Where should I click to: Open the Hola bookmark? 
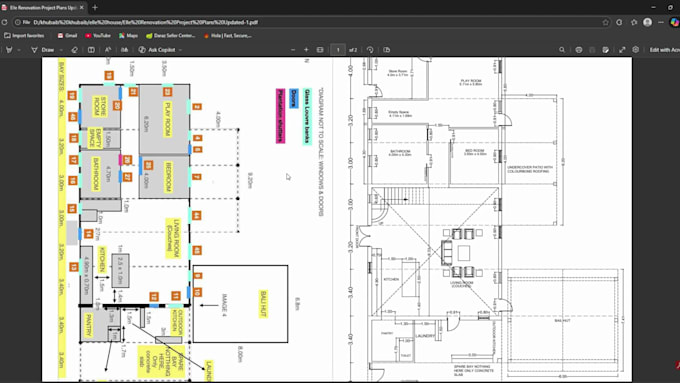228,36
